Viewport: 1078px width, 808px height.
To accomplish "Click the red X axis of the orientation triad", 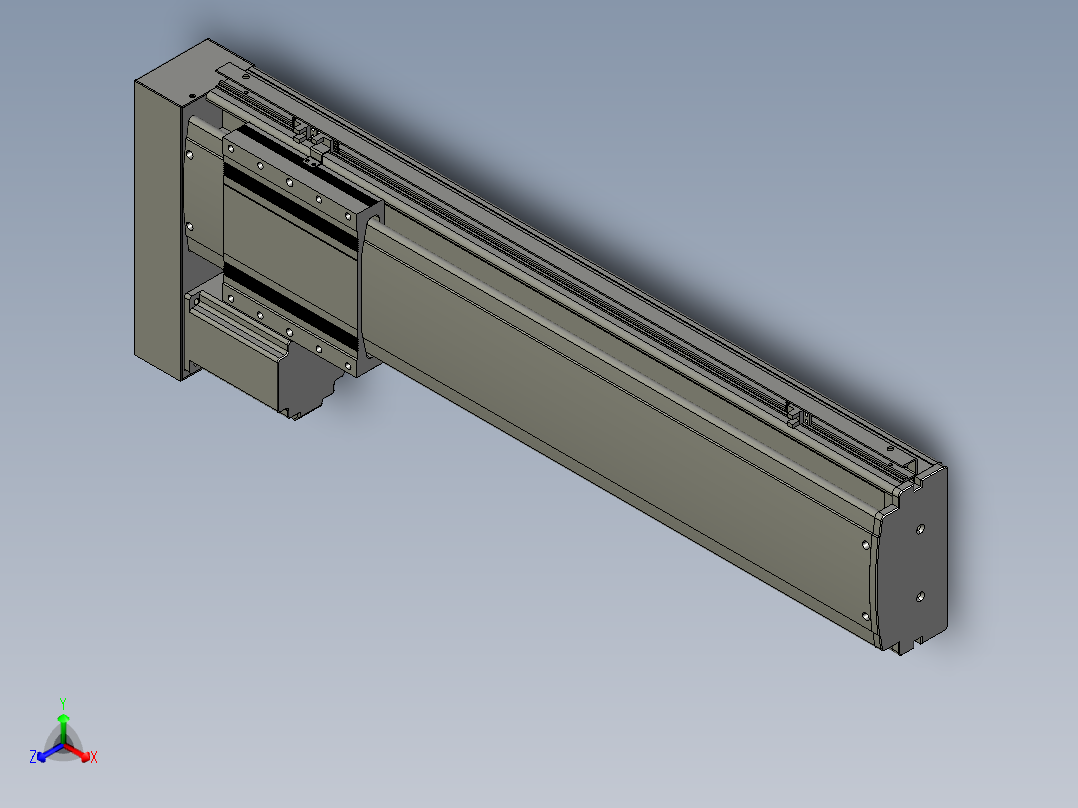I will point(78,752).
